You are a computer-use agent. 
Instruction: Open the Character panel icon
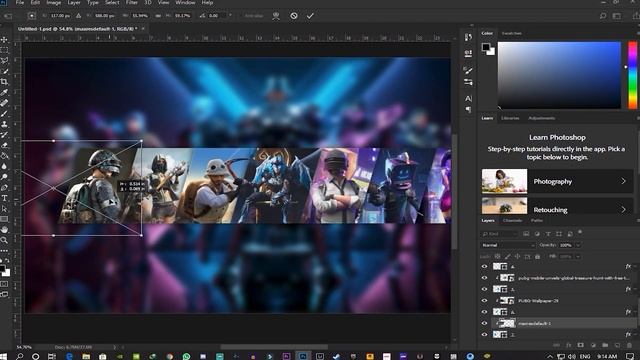(468, 98)
